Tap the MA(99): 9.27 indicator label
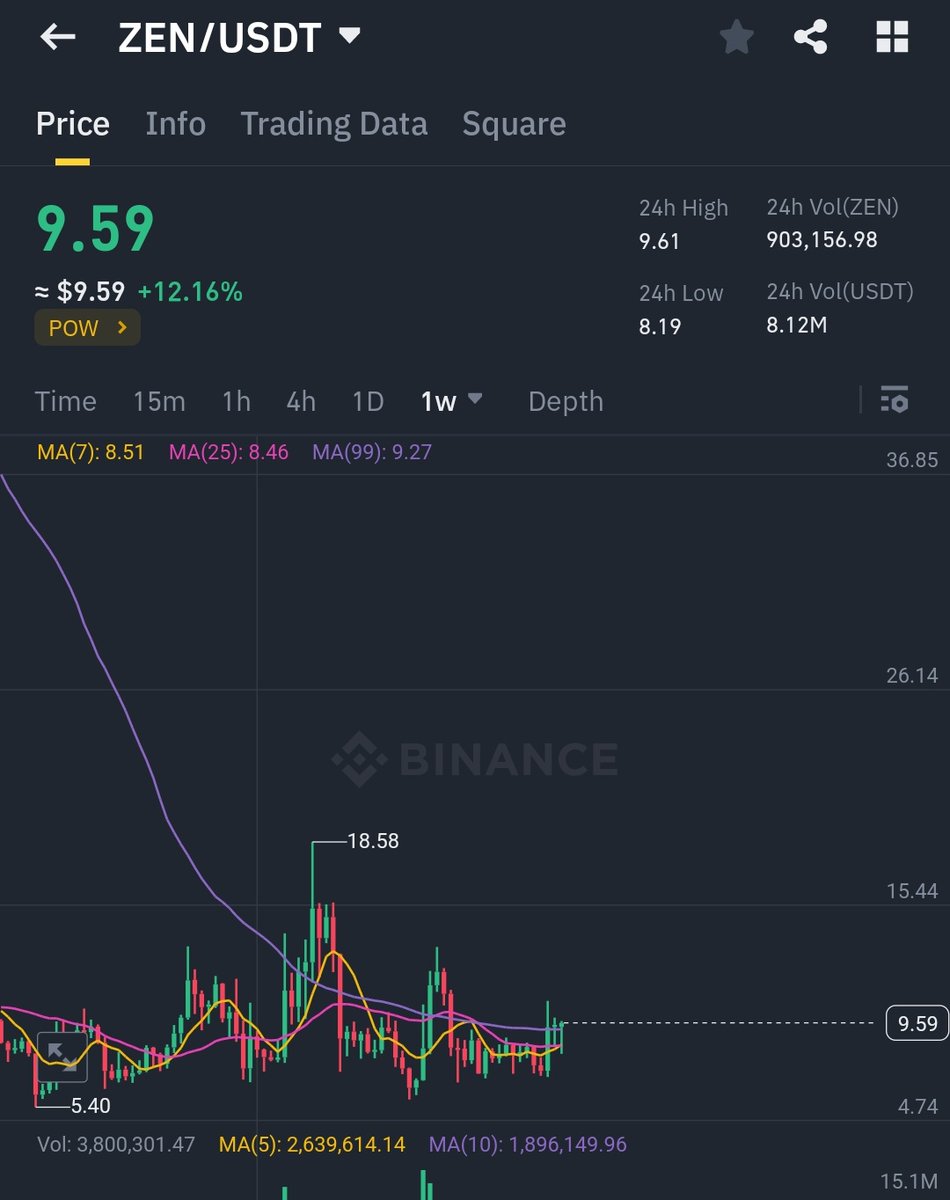 click(372, 452)
